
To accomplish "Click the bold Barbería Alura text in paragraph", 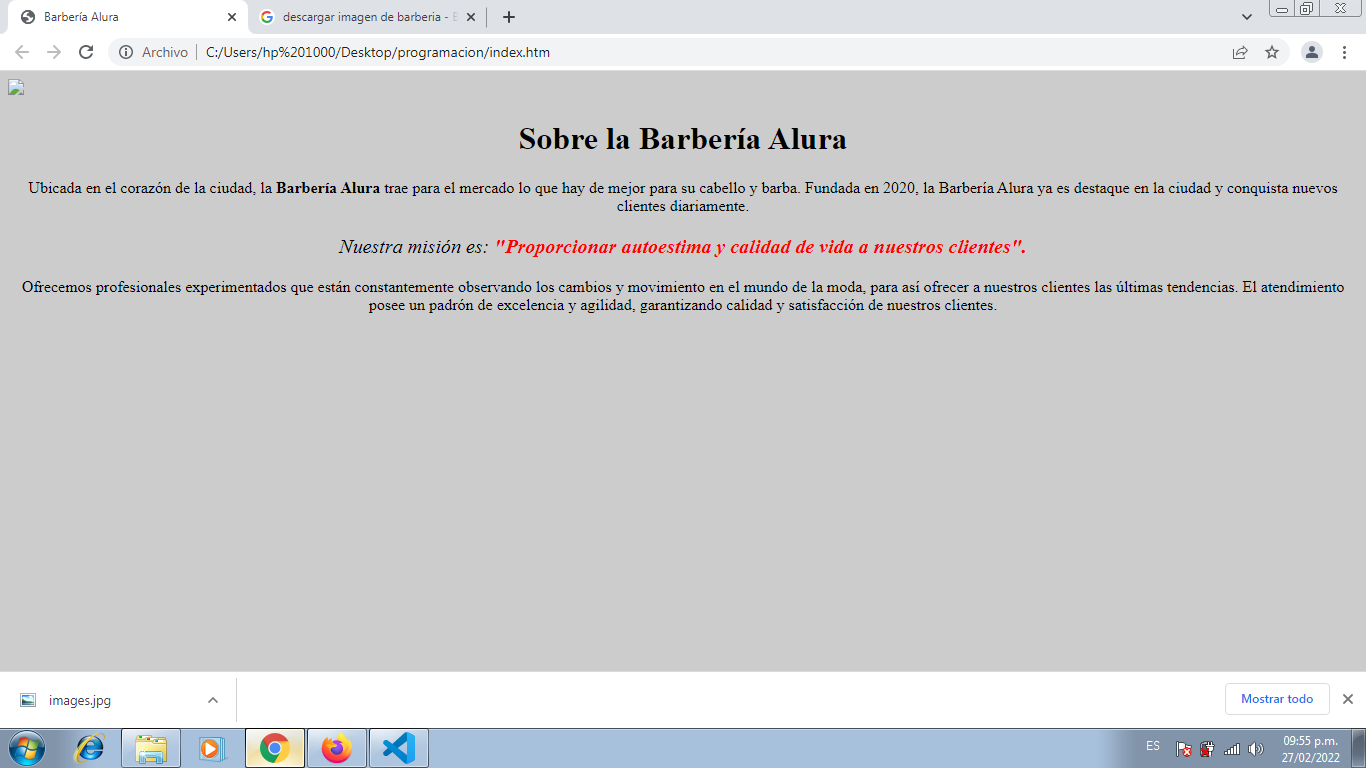I will click(328, 188).
